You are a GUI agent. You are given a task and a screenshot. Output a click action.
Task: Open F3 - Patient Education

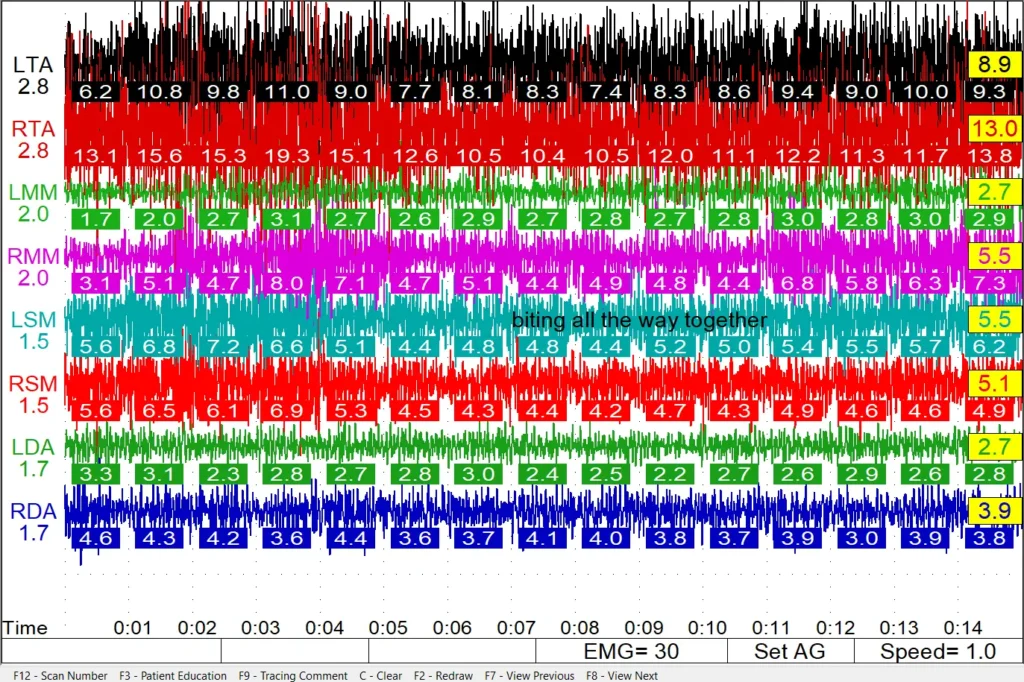point(172,675)
